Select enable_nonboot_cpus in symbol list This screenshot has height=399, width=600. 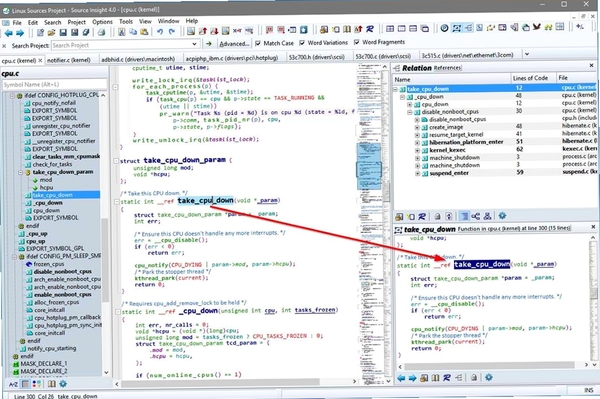62,295
